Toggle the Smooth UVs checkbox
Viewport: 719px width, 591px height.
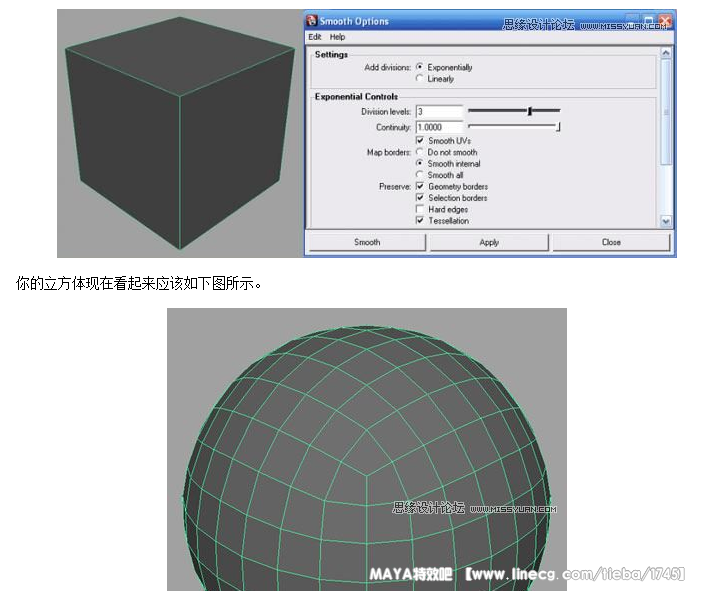420,140
